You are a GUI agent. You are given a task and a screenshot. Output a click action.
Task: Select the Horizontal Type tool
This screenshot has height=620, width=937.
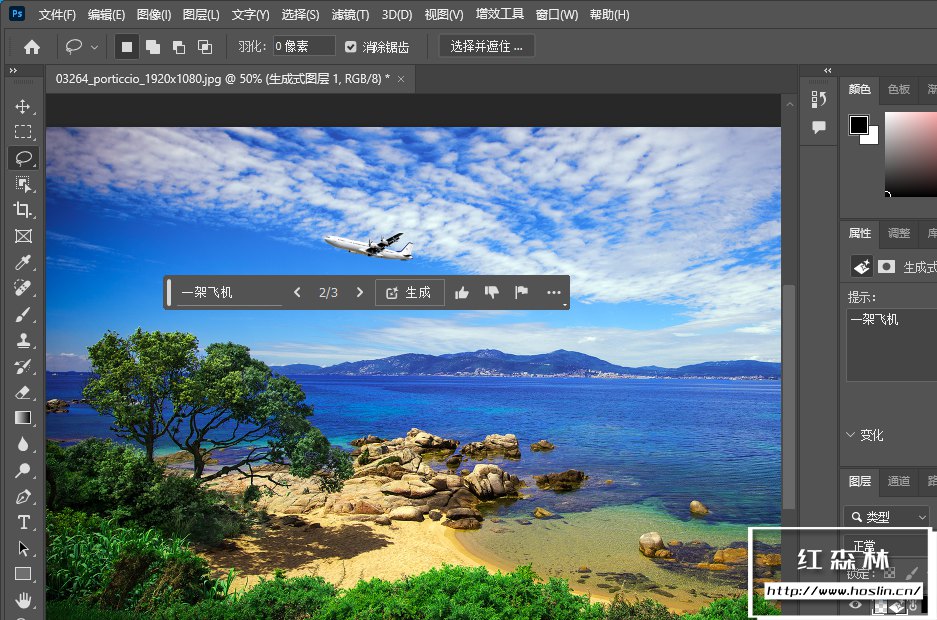23,523
